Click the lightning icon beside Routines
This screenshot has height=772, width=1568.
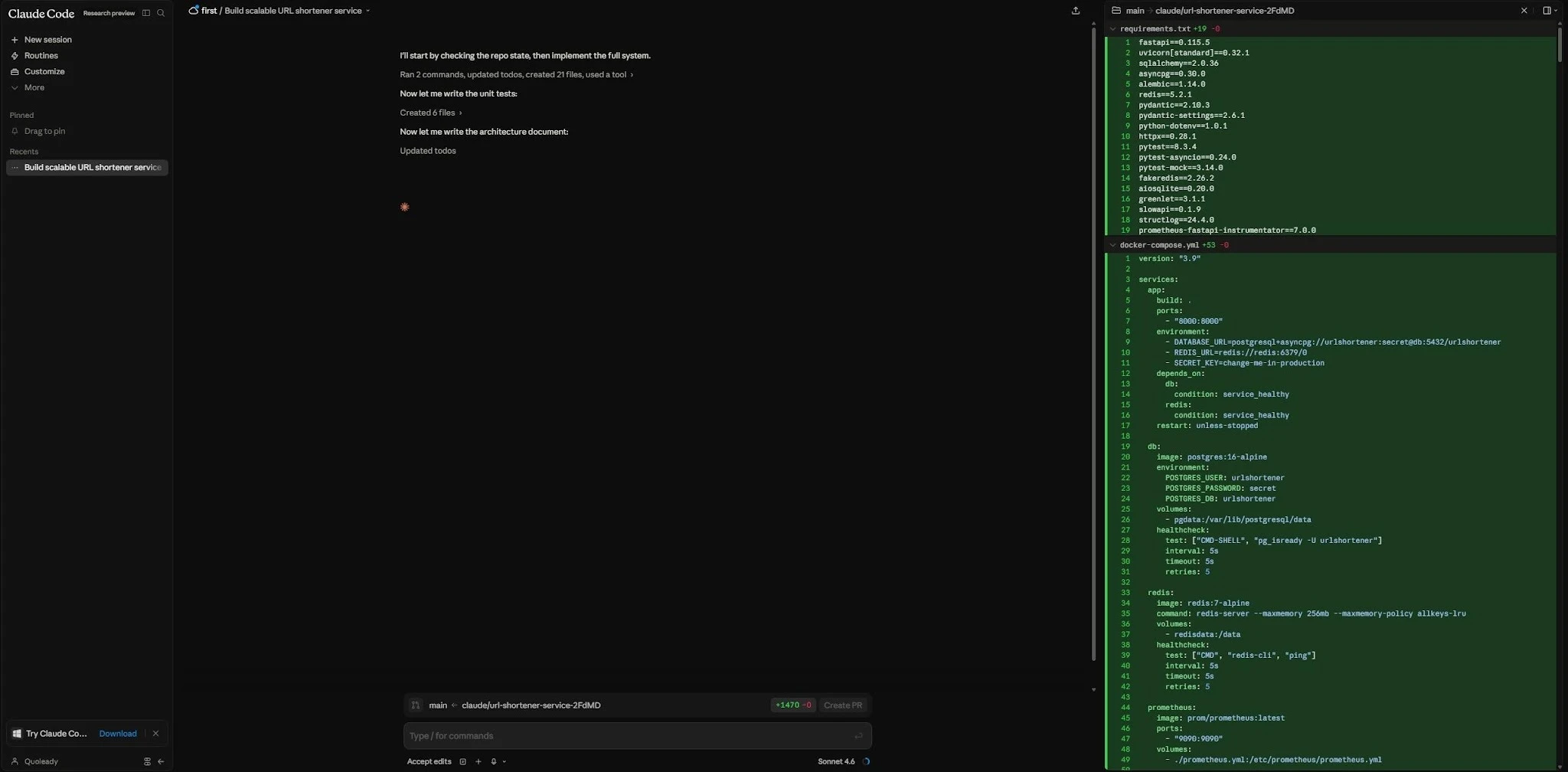tap(15, 56)
